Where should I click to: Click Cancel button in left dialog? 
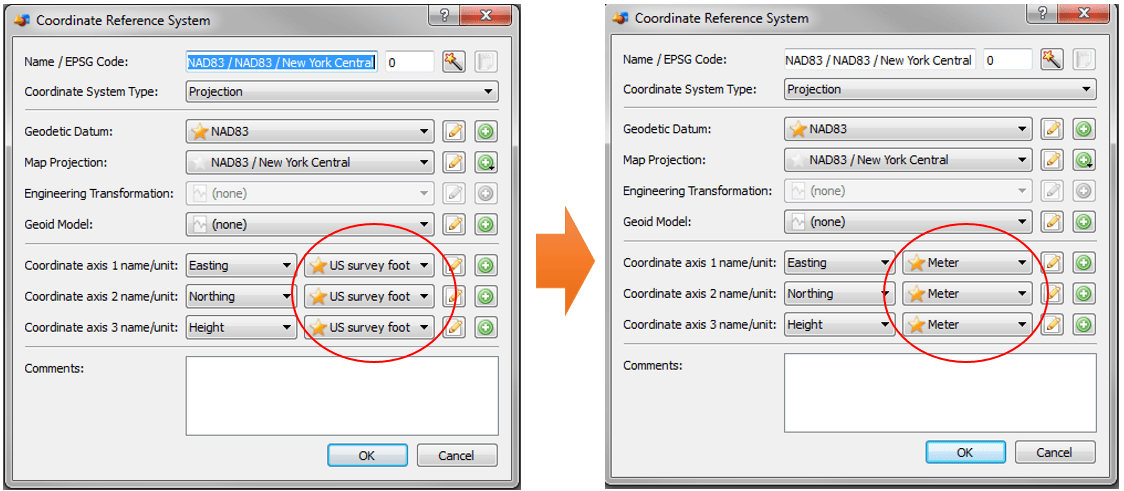click(x=457, y=455)
